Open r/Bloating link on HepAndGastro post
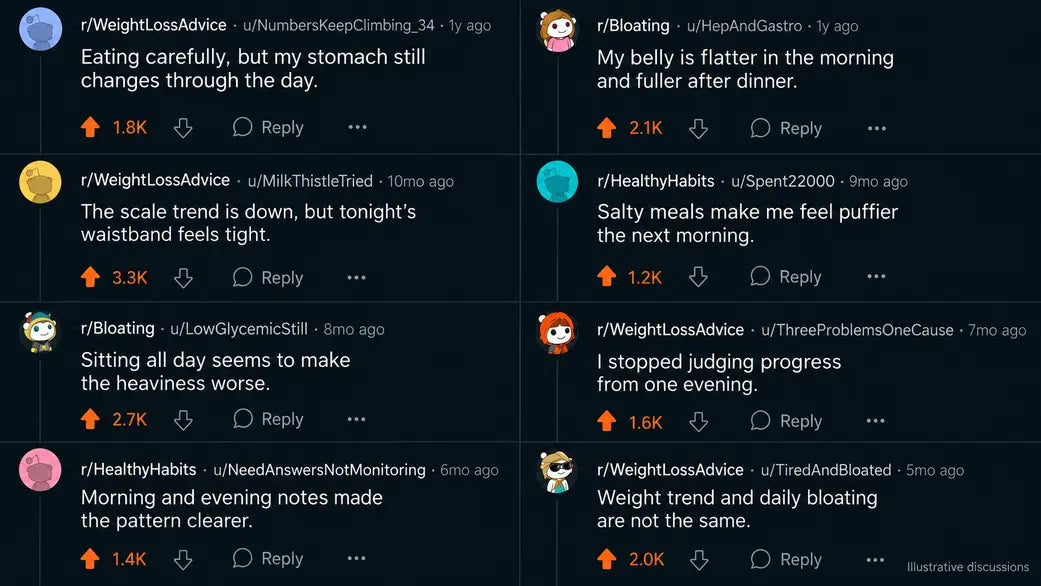This screenshot has height=586, width=1041. [x=633, y=26]
